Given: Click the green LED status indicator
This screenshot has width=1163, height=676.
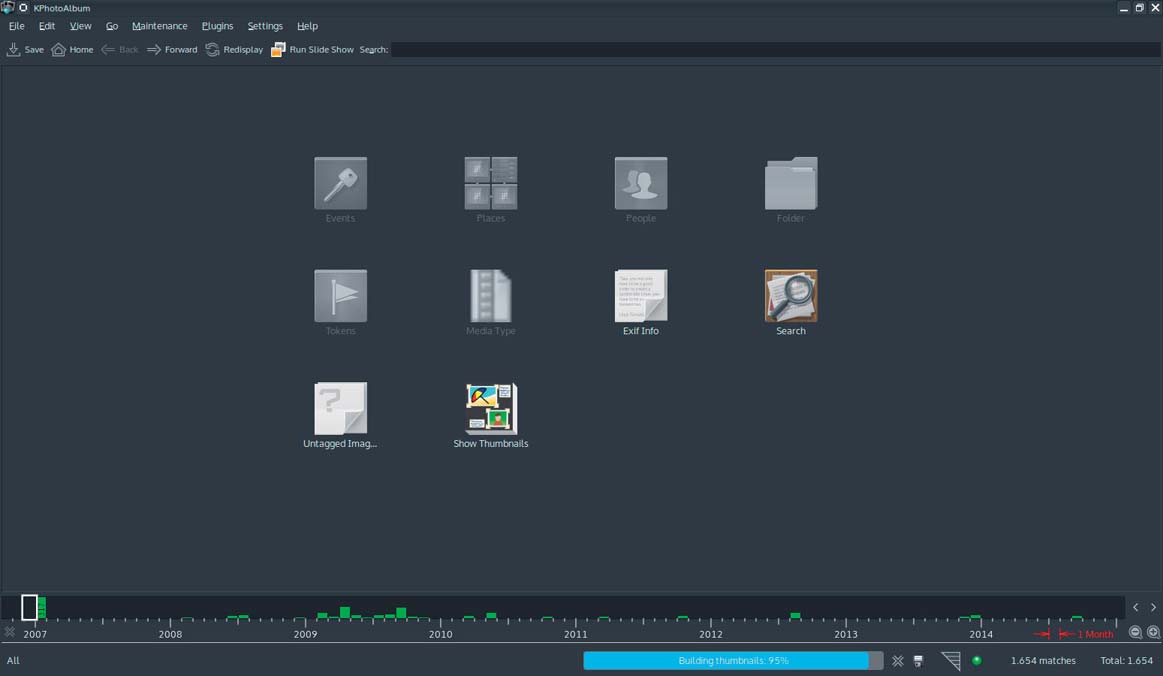Looking at the screenshot, I should pyautogui.click(x=977, y=660).
